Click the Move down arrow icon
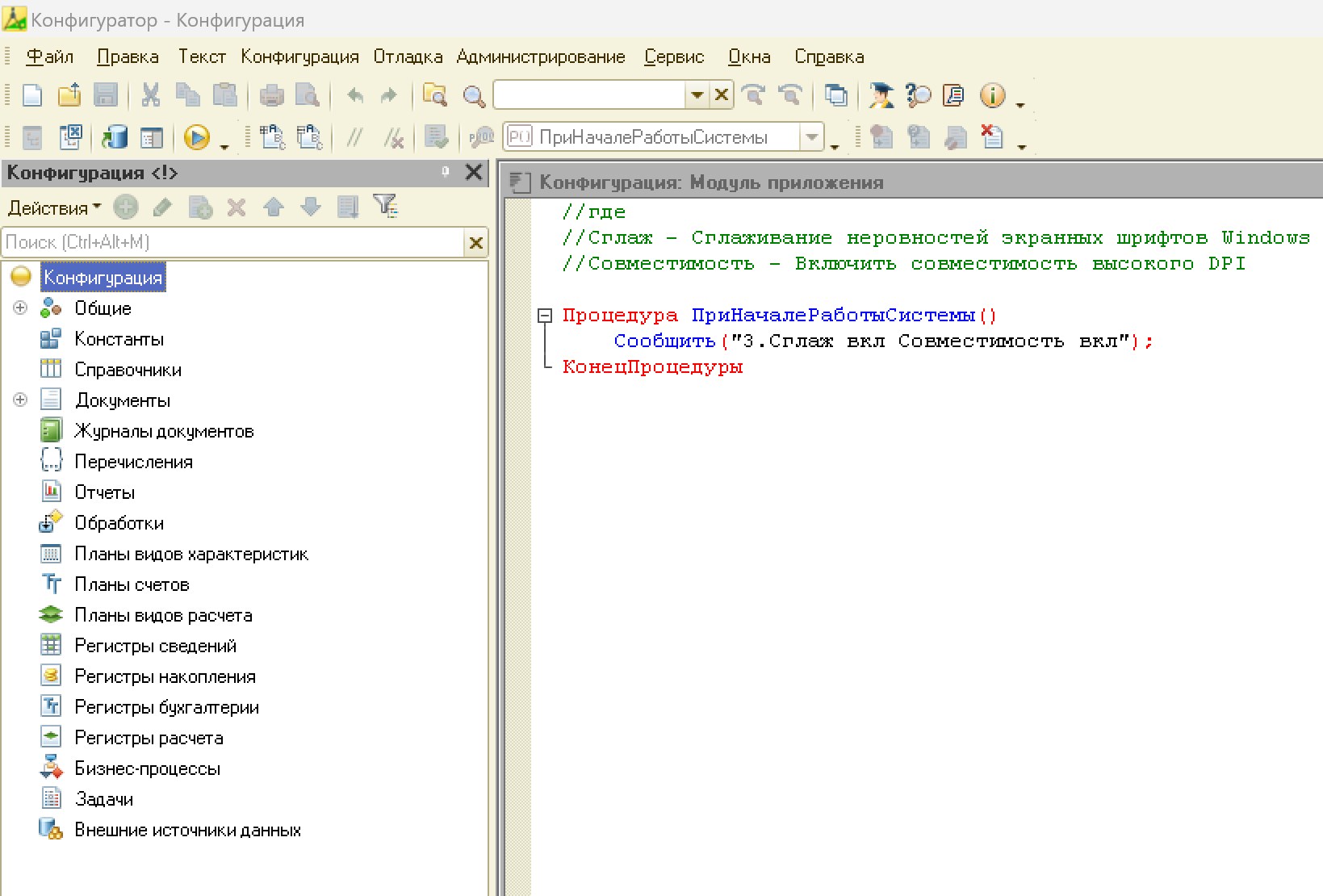Viewport: 1323px width, 896px height. point(311,207)
